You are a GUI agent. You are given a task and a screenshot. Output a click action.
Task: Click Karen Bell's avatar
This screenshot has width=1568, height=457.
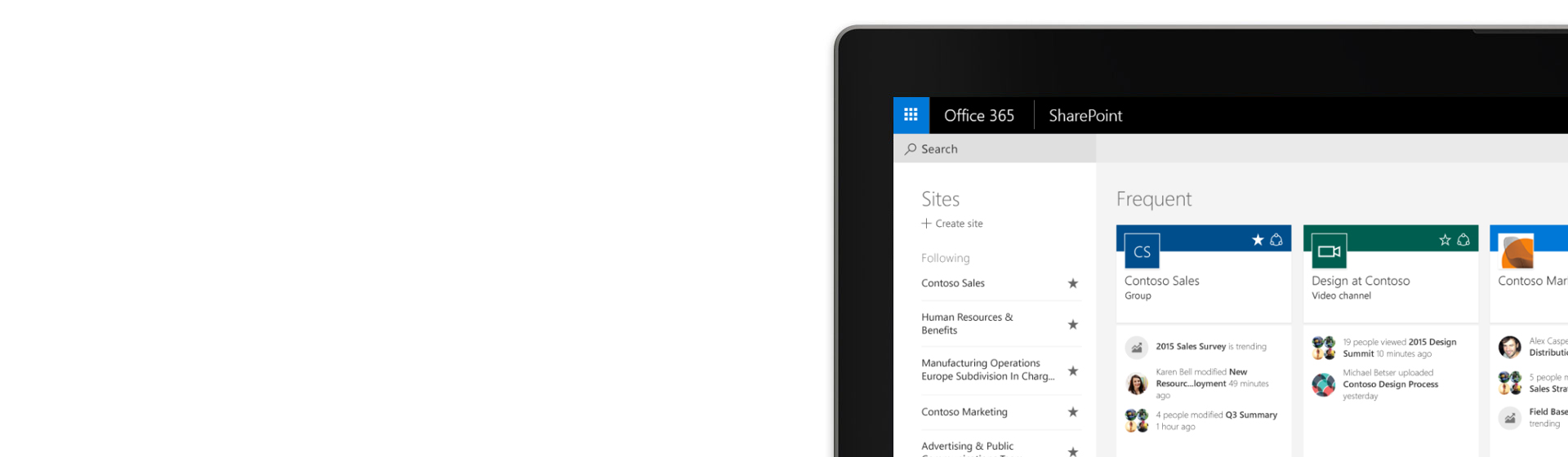(1137, 384)
